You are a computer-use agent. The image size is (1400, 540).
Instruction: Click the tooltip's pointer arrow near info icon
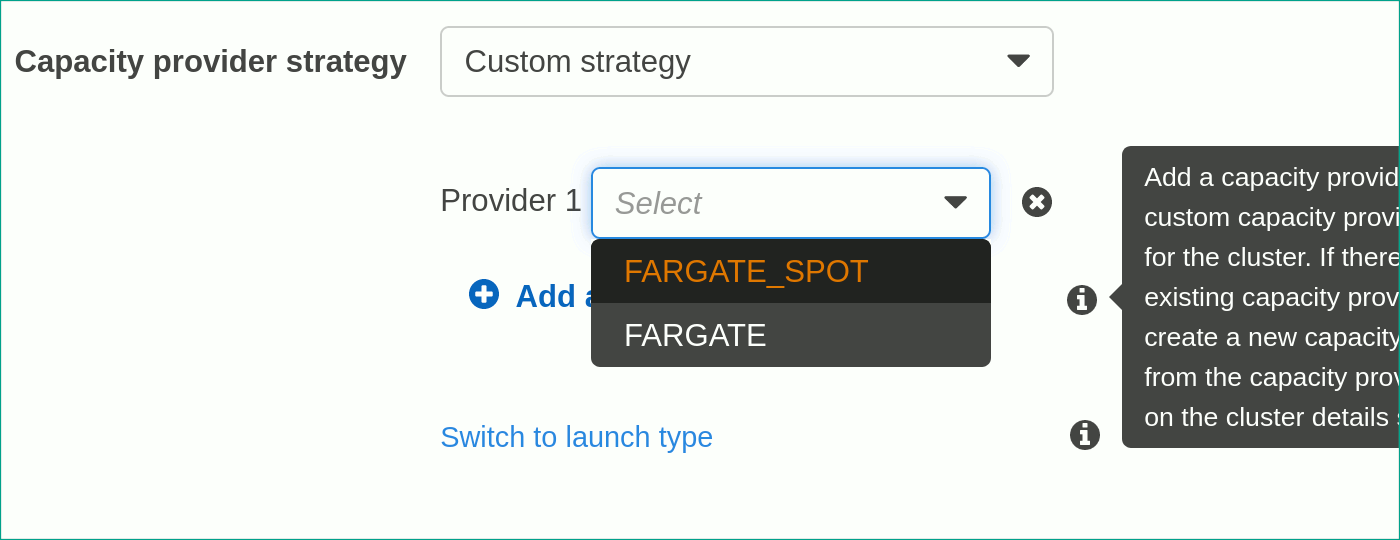tap(1116, 297)
